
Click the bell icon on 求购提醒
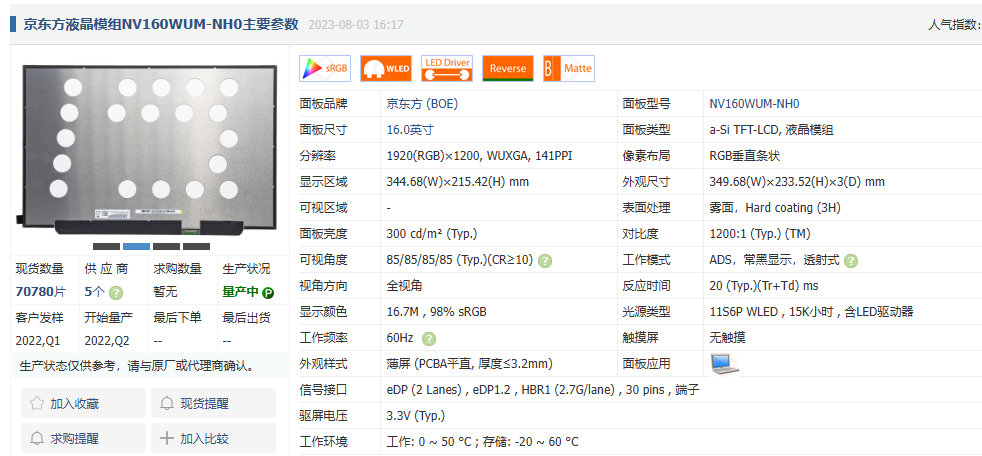click(37, 438)
